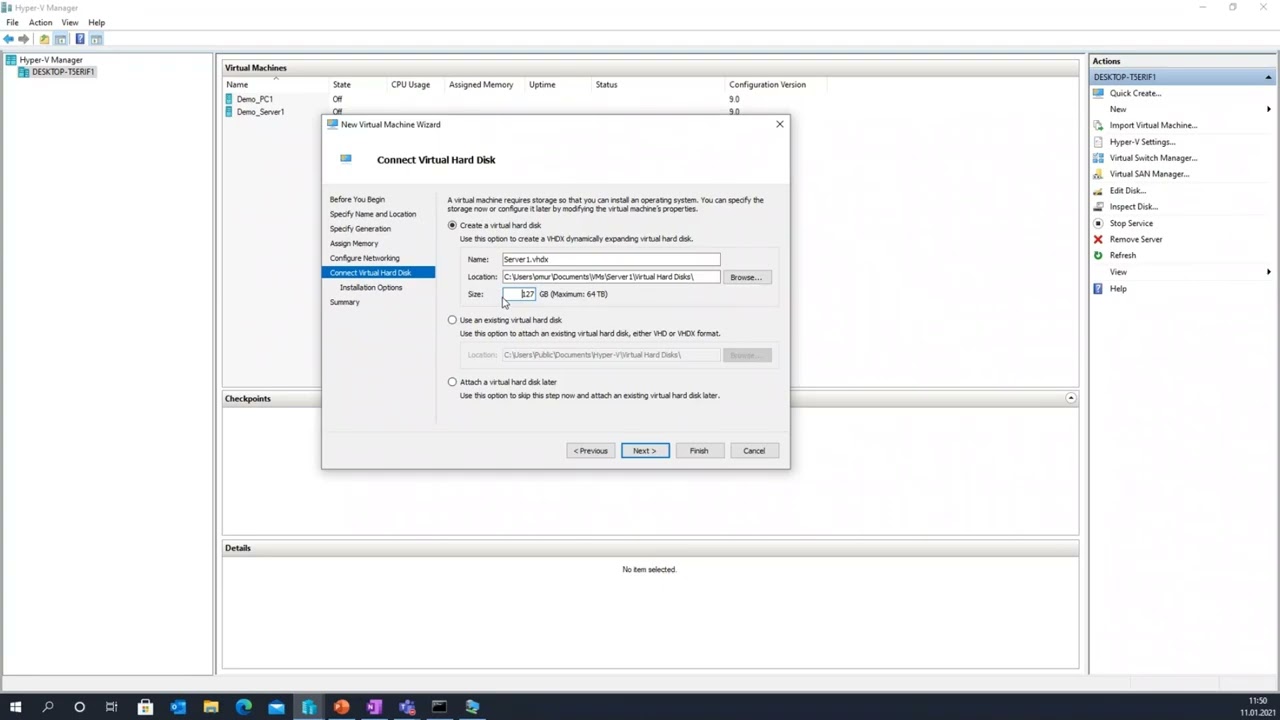Click the Finish button
Image resolution: width=1280 pixels, height=720 pixels.
pos(699,451)
